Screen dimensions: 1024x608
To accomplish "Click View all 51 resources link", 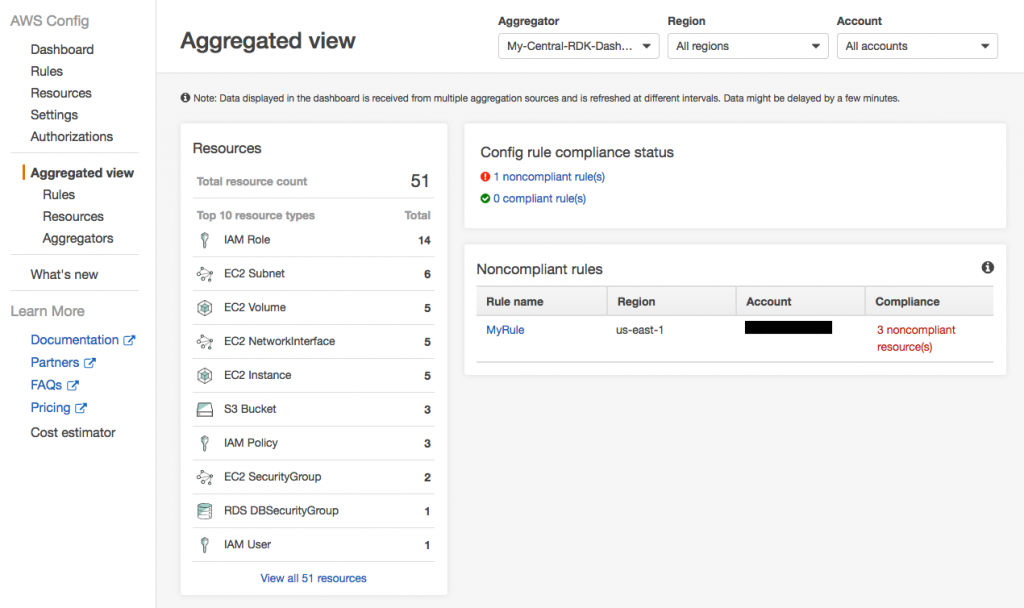I will coord(313,578).
